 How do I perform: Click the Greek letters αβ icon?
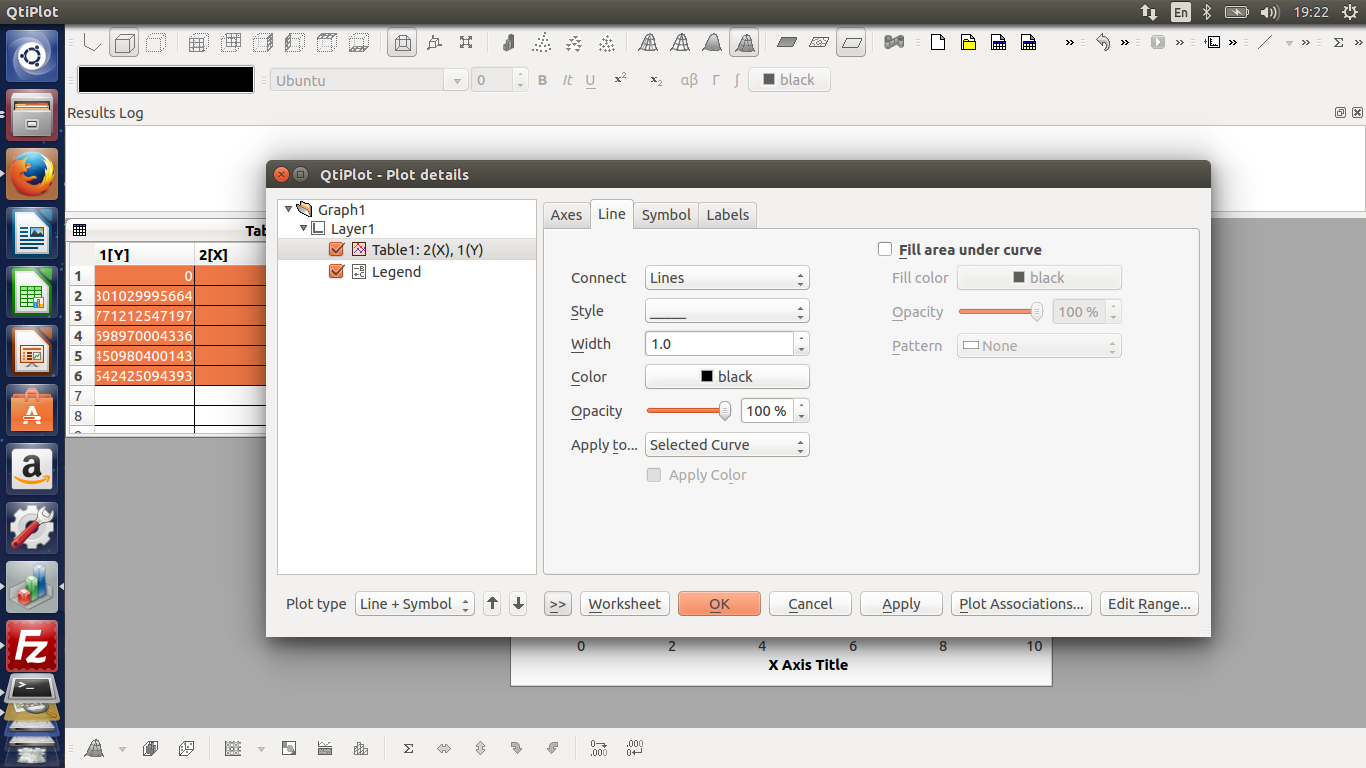click(x=689, y=80)
